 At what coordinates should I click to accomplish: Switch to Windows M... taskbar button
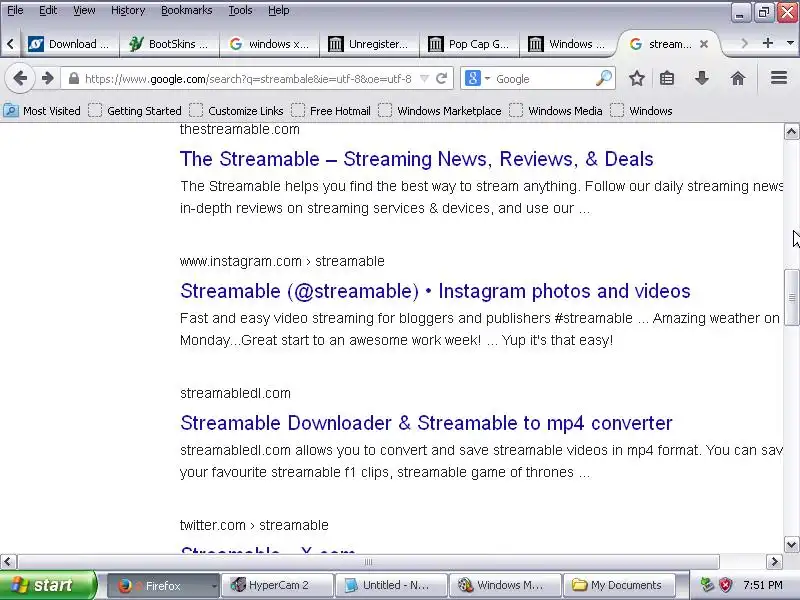pos(506,586)
